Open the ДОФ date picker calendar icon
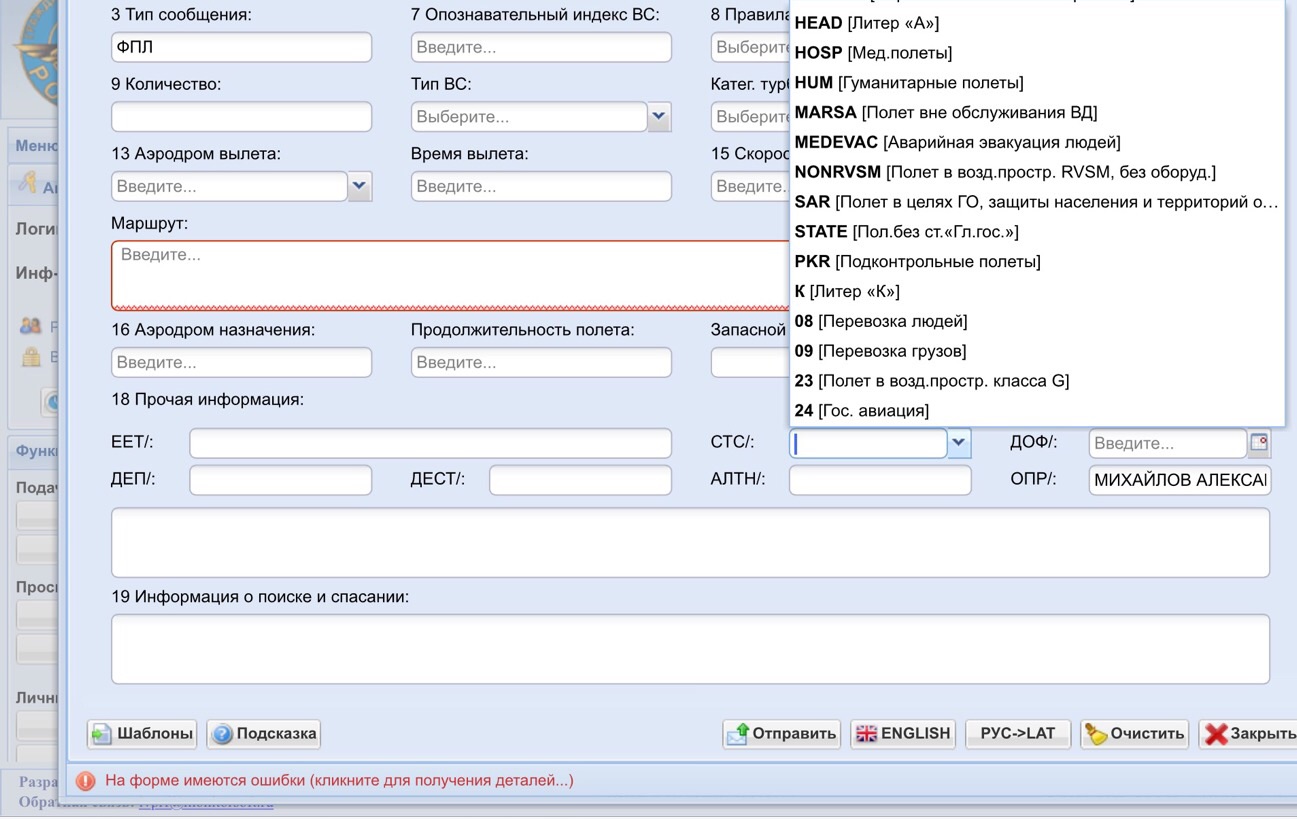 click(x=1259, y=442)
